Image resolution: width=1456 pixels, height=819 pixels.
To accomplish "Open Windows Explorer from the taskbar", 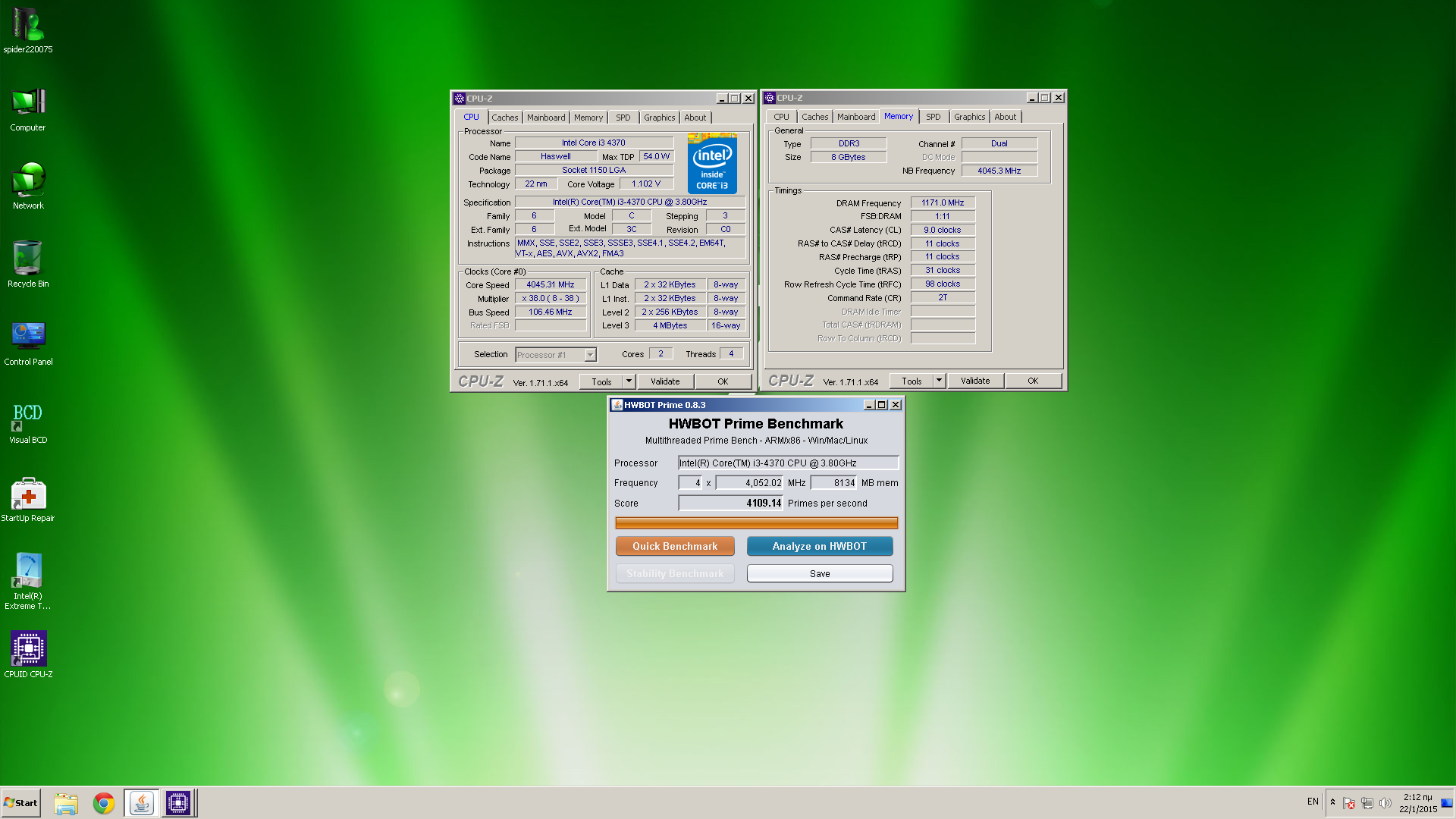I will (x=66, y=803).
